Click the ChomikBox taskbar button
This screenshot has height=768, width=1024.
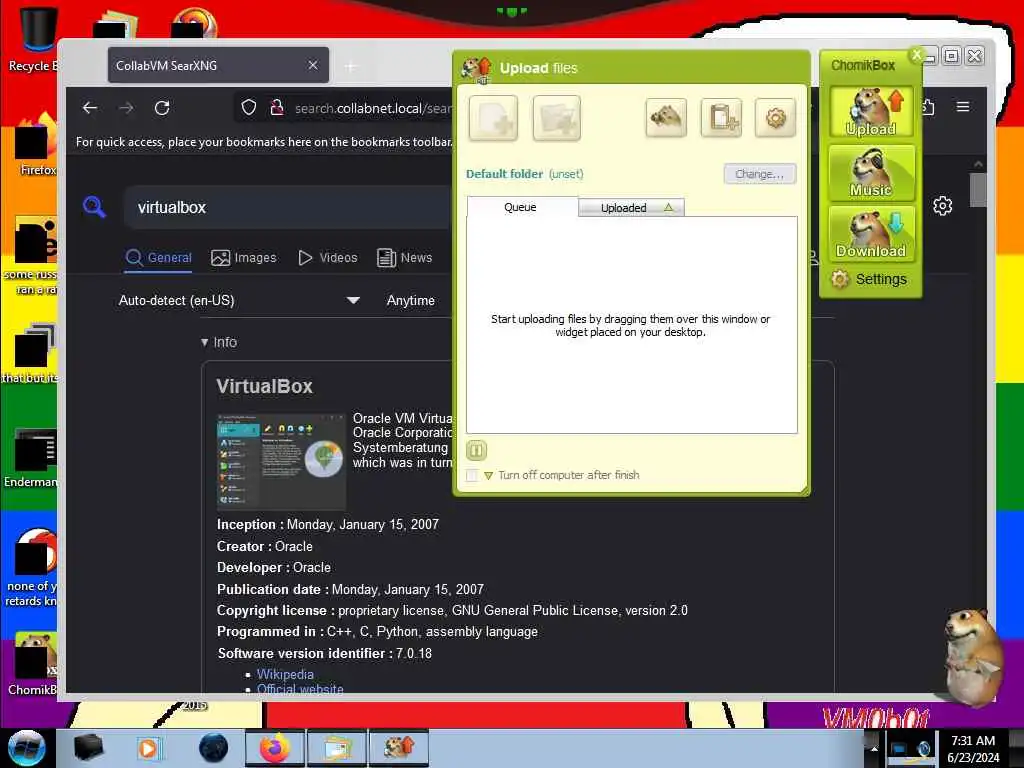tap(399, 748)
